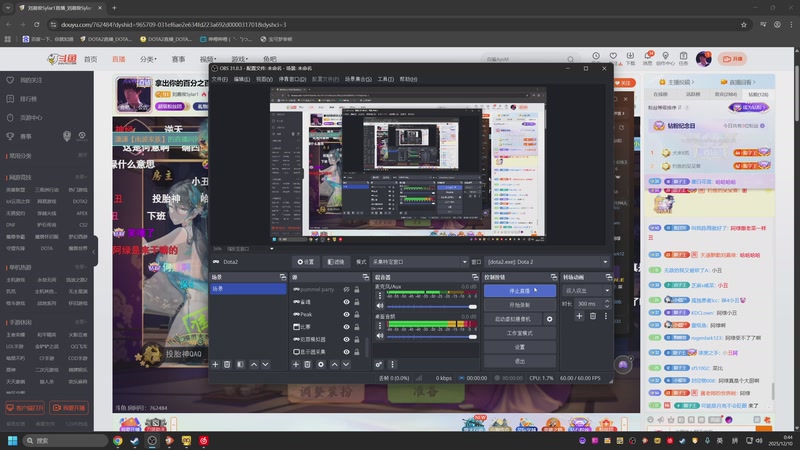Screen dimensions: 800x450
Task: Open the scene transition type dropdown
Action: pos(586,290)
